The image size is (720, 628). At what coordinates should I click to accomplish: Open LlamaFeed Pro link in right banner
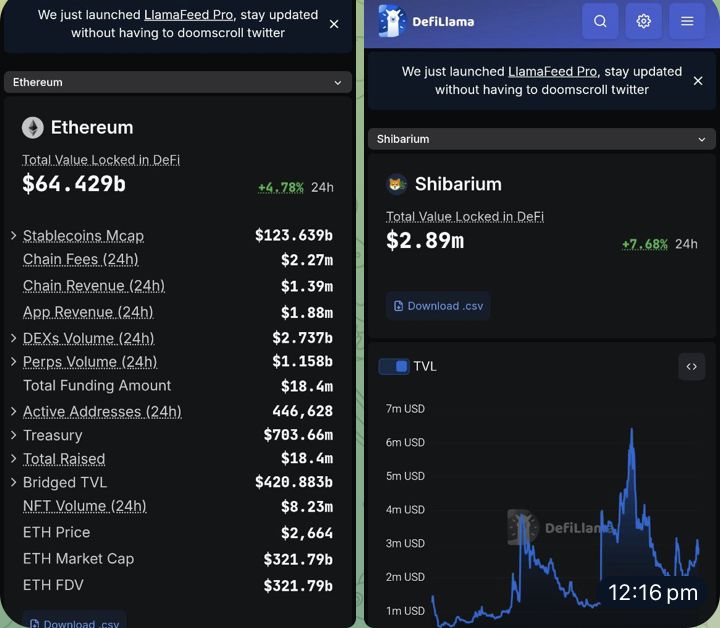[552, 72]
